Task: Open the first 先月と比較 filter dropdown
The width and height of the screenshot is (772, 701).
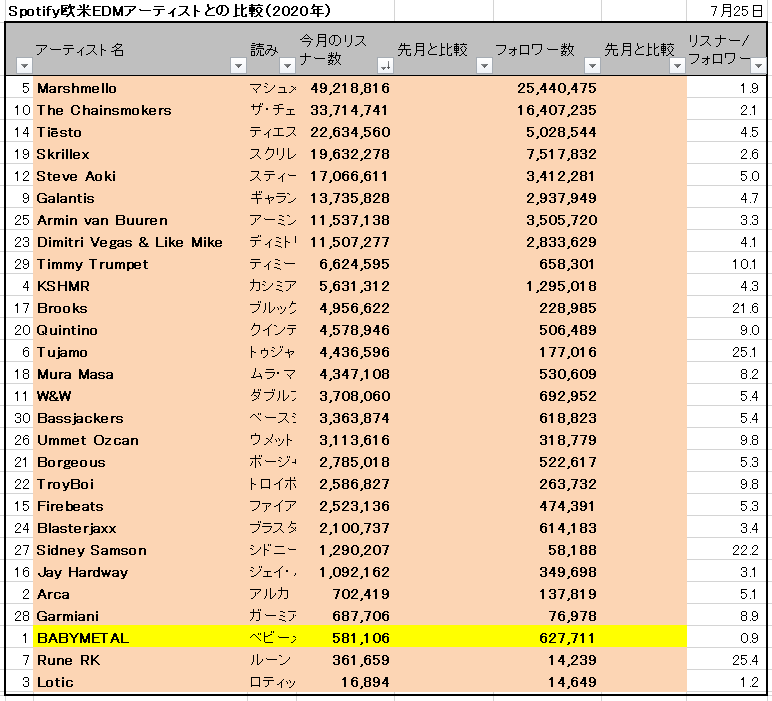Action: click(484, 65)
